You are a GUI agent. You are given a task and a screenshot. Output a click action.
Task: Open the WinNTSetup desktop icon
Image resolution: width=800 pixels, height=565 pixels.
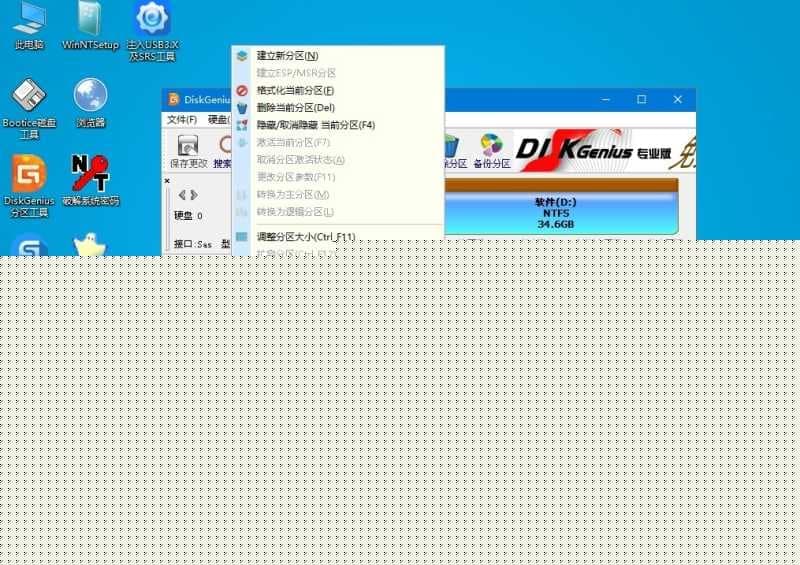coord(90,26)
